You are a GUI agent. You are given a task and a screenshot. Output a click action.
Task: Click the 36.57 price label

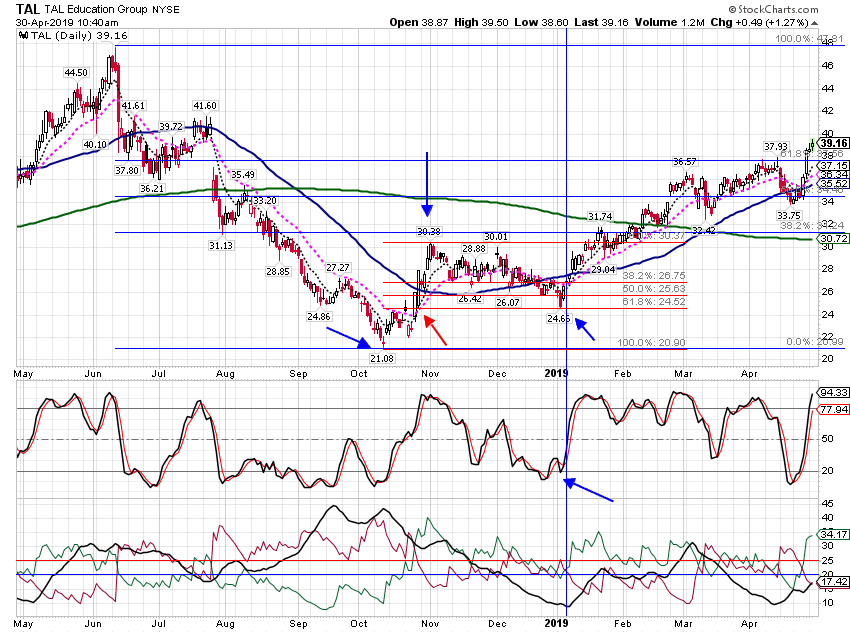click(685, 162)
